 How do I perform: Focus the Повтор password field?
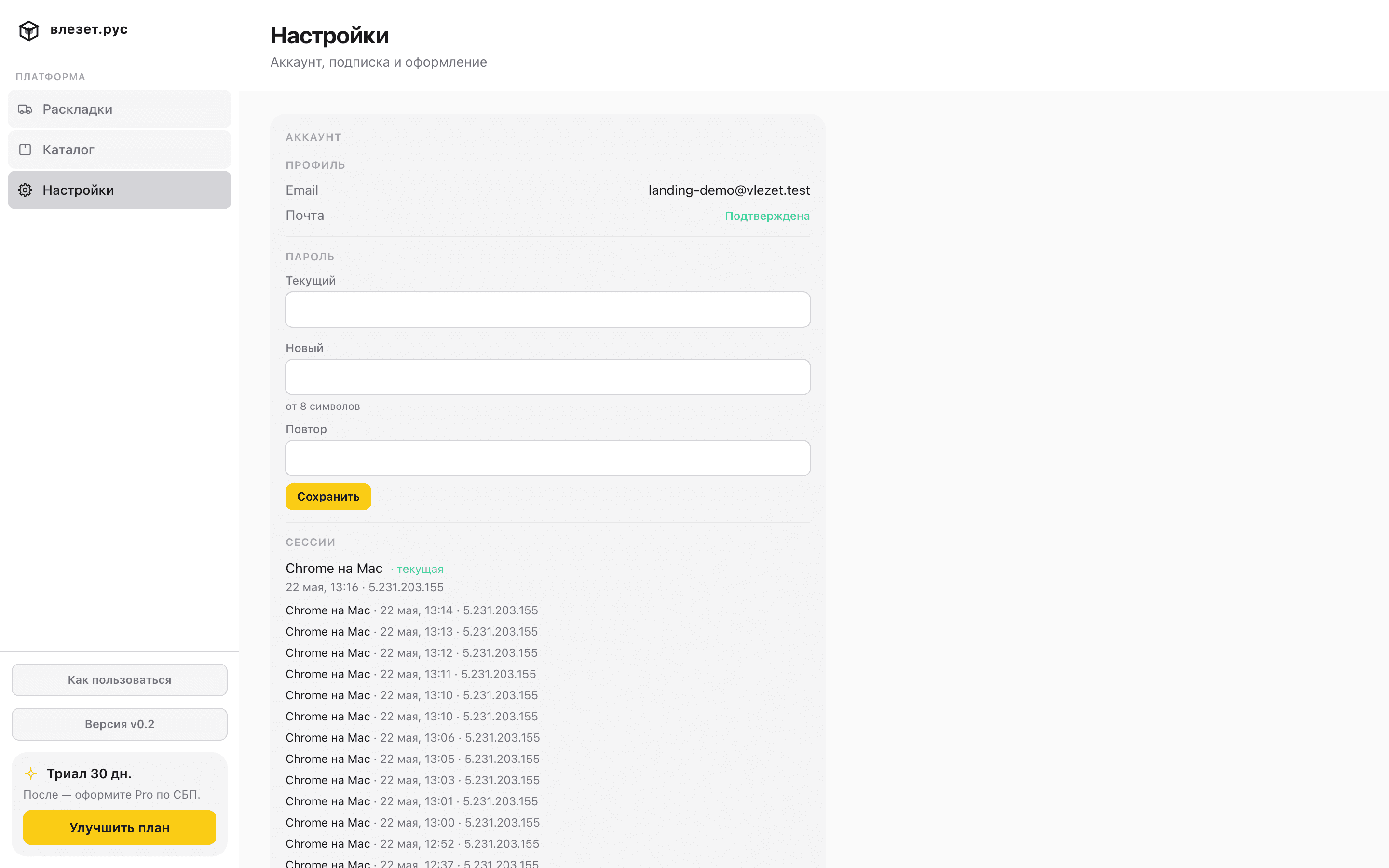[x=547, y=458]
